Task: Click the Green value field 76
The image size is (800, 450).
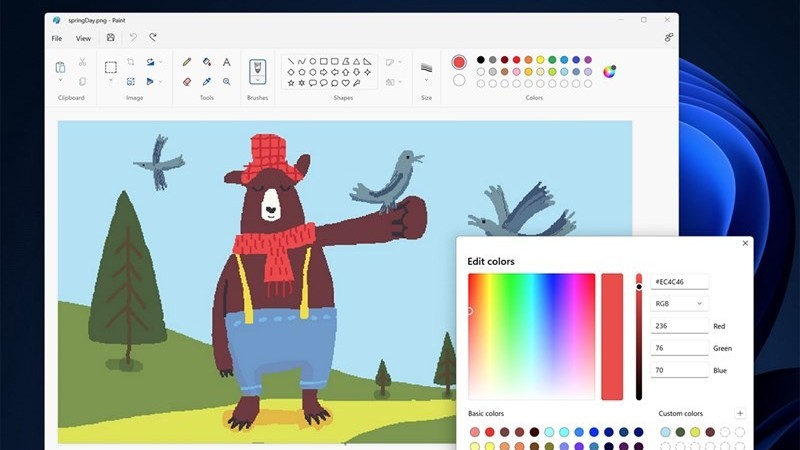Action: click(x=679, y=347)
